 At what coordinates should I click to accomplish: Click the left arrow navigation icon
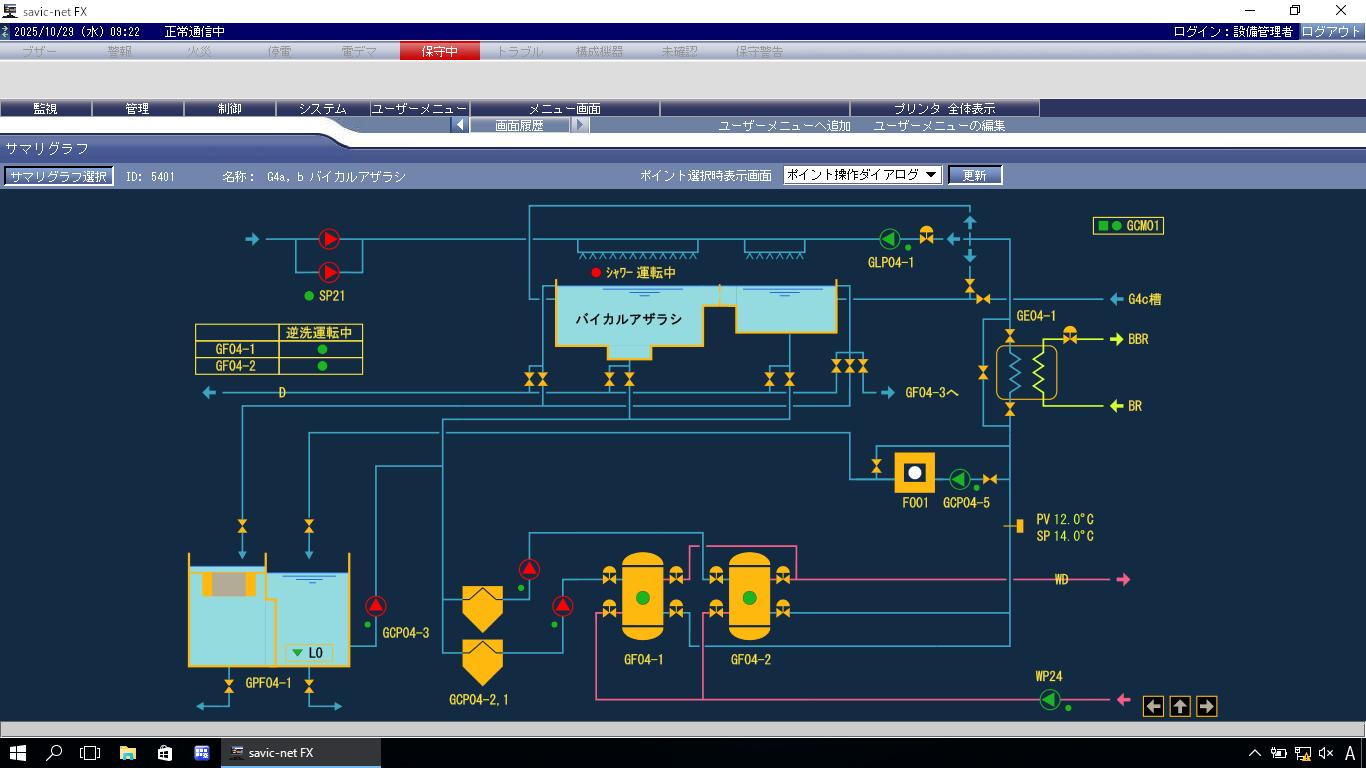(x=1154, y=707)
